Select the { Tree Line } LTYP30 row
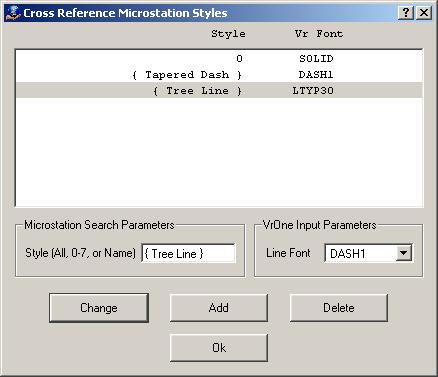438x377 pixels. (219, 90)
